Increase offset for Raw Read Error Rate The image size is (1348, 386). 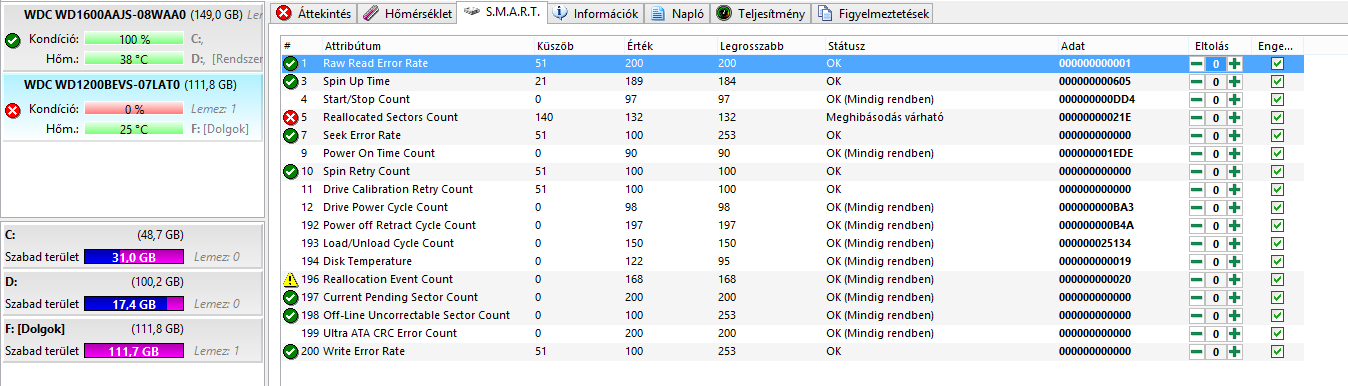tap(1235, 63)
